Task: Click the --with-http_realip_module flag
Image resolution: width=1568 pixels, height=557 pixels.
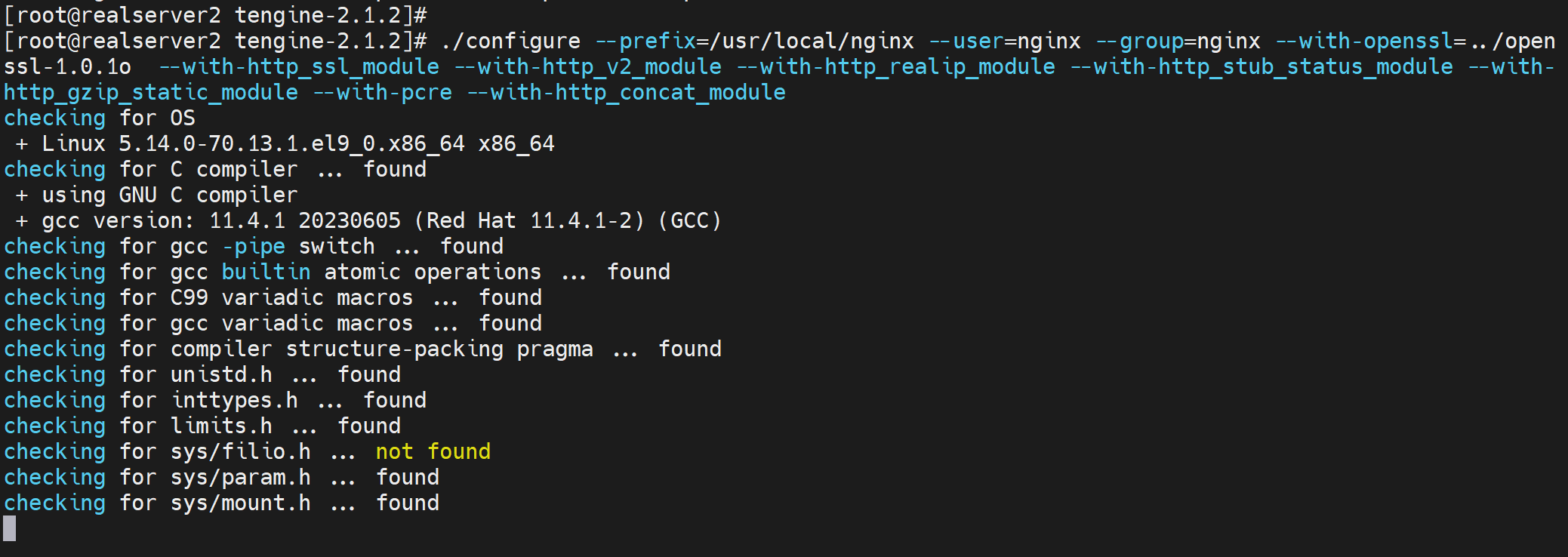Action: (x=895, y=66)
